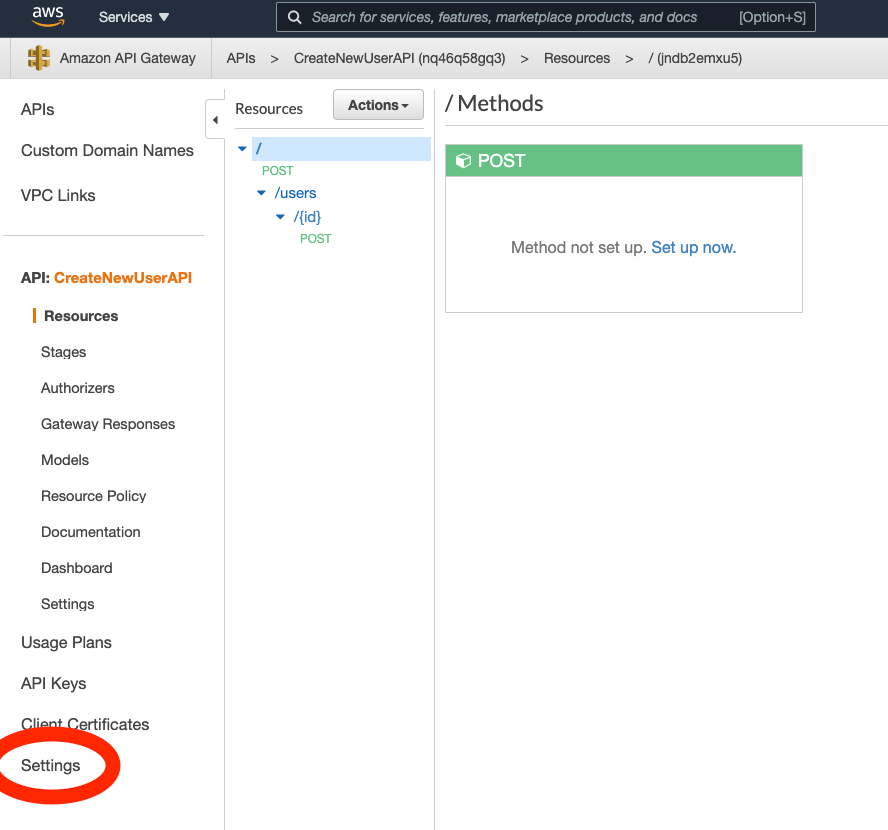Viewport: 888px width, 830px height.
Task: Click the POST method cube icon
Action: 463,161
